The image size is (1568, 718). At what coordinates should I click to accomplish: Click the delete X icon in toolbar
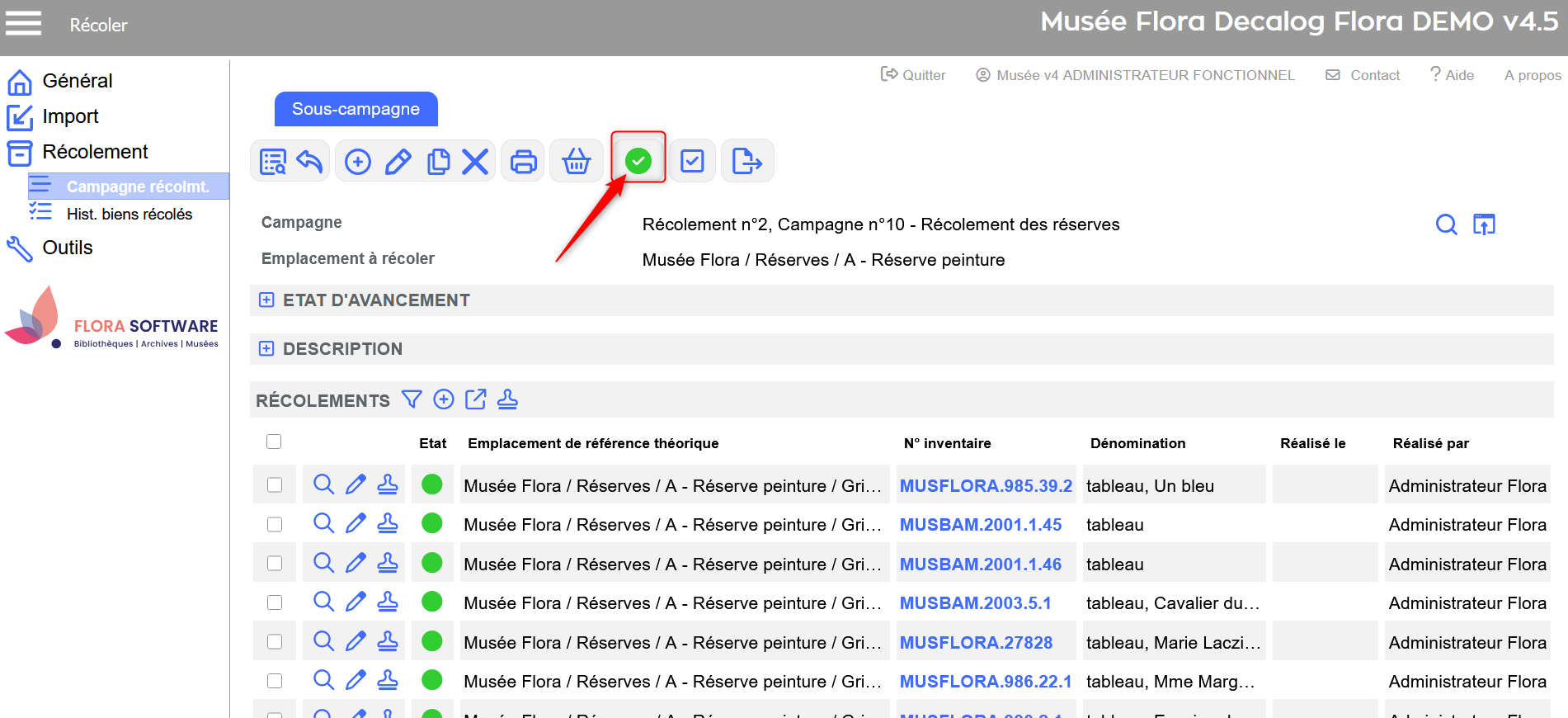click(475, 162)
